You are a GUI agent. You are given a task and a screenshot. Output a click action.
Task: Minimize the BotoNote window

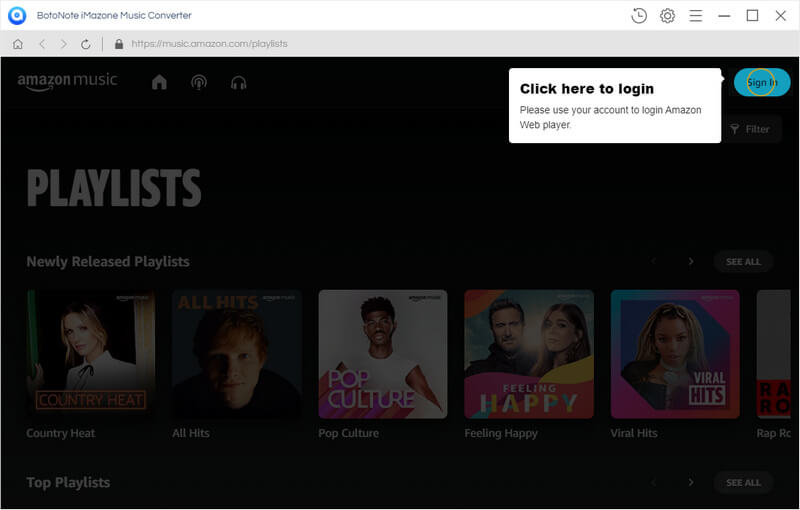[724, 16]
